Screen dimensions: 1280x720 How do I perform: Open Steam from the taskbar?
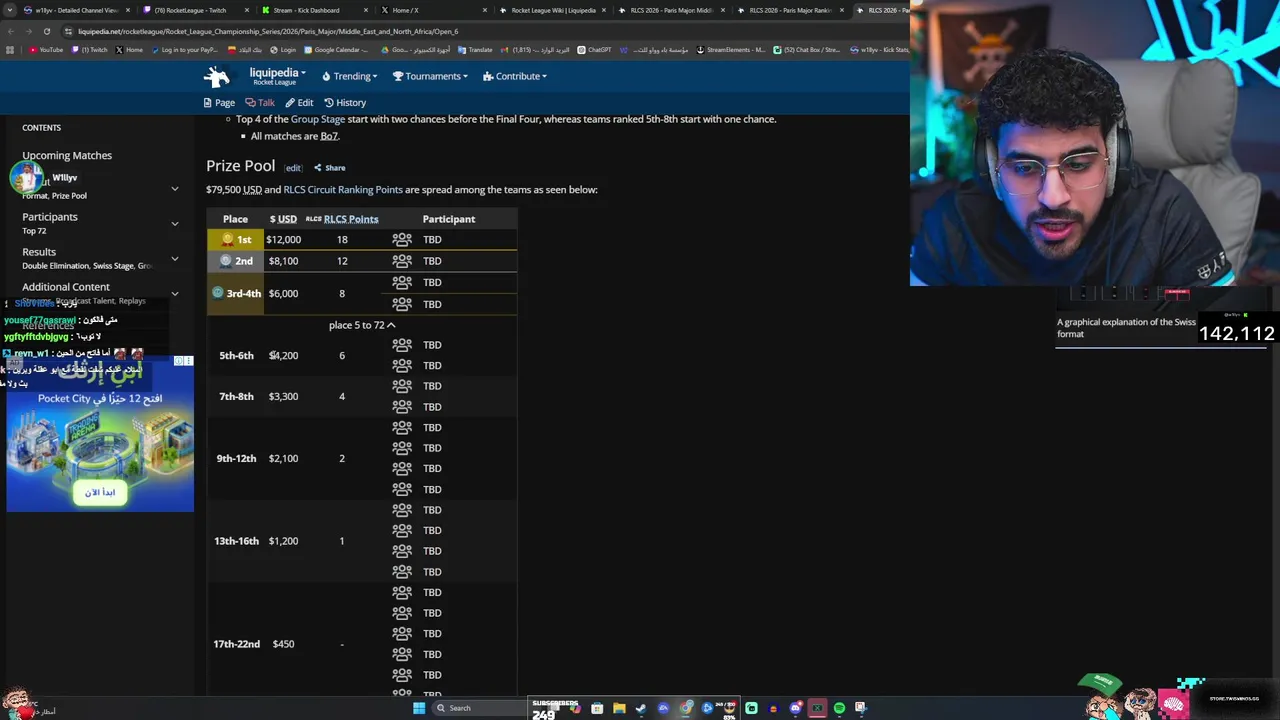coord(641,708)
